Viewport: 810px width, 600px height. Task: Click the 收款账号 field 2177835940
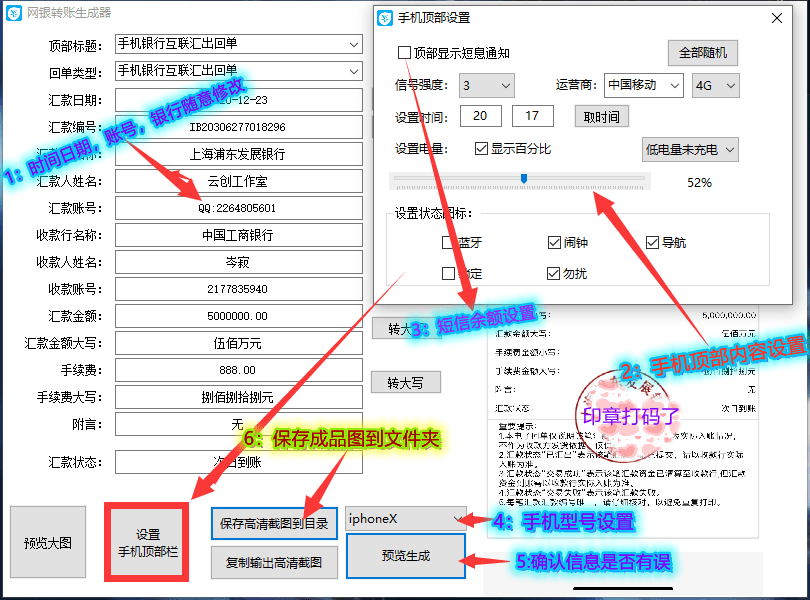point(239,289)
